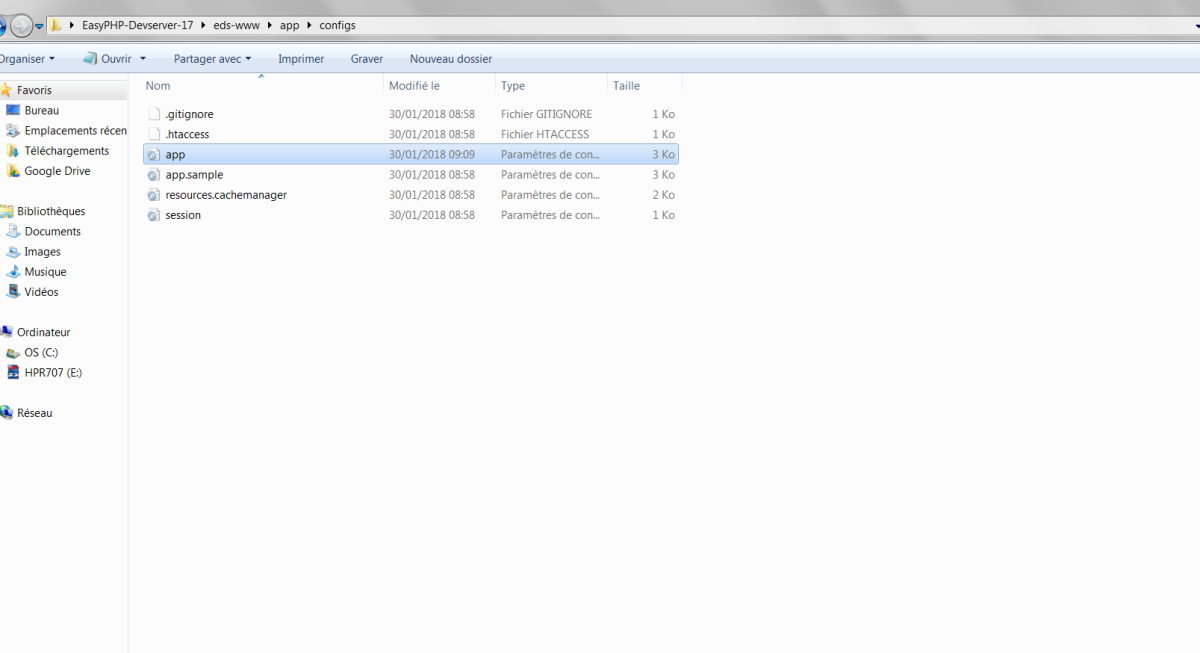Click the Vidéos library icon
The height and width of the screenshot is (653, 1200).
(13, 292)
